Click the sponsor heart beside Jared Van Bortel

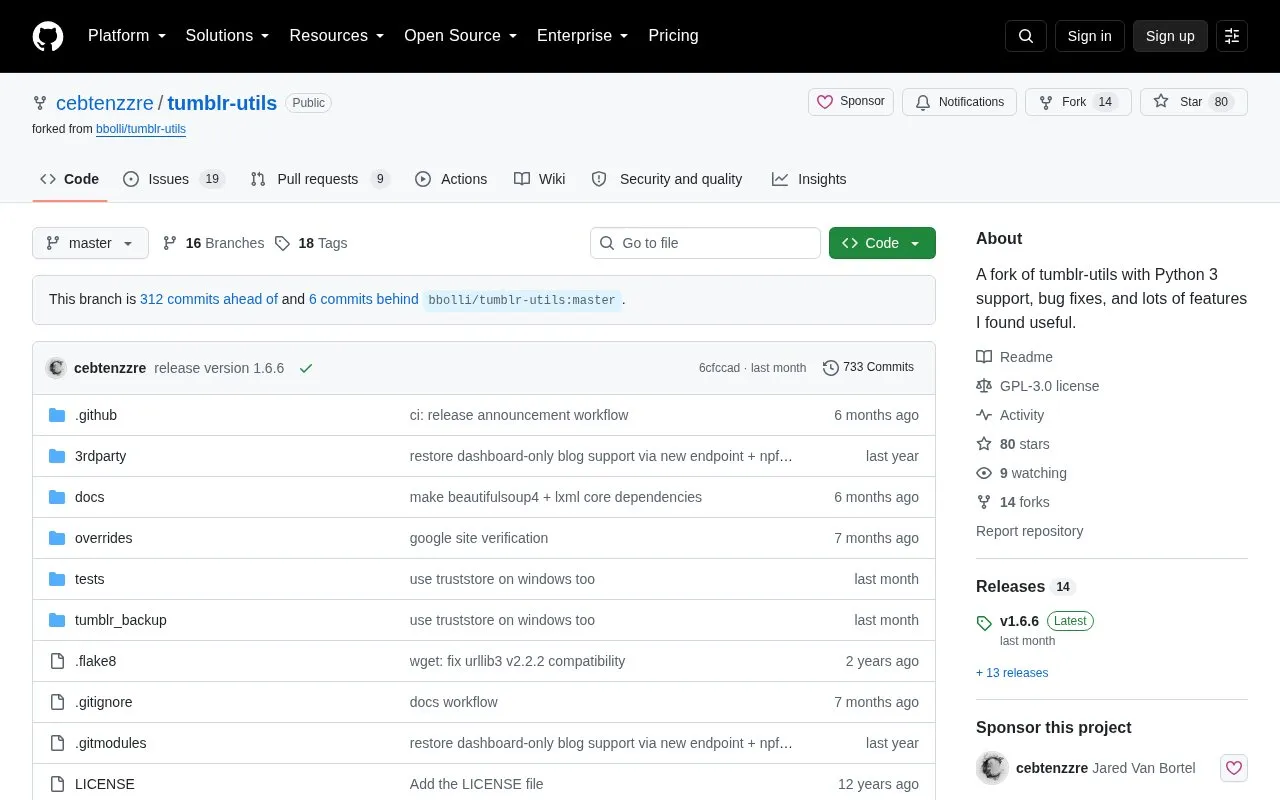coord(1234,768)
